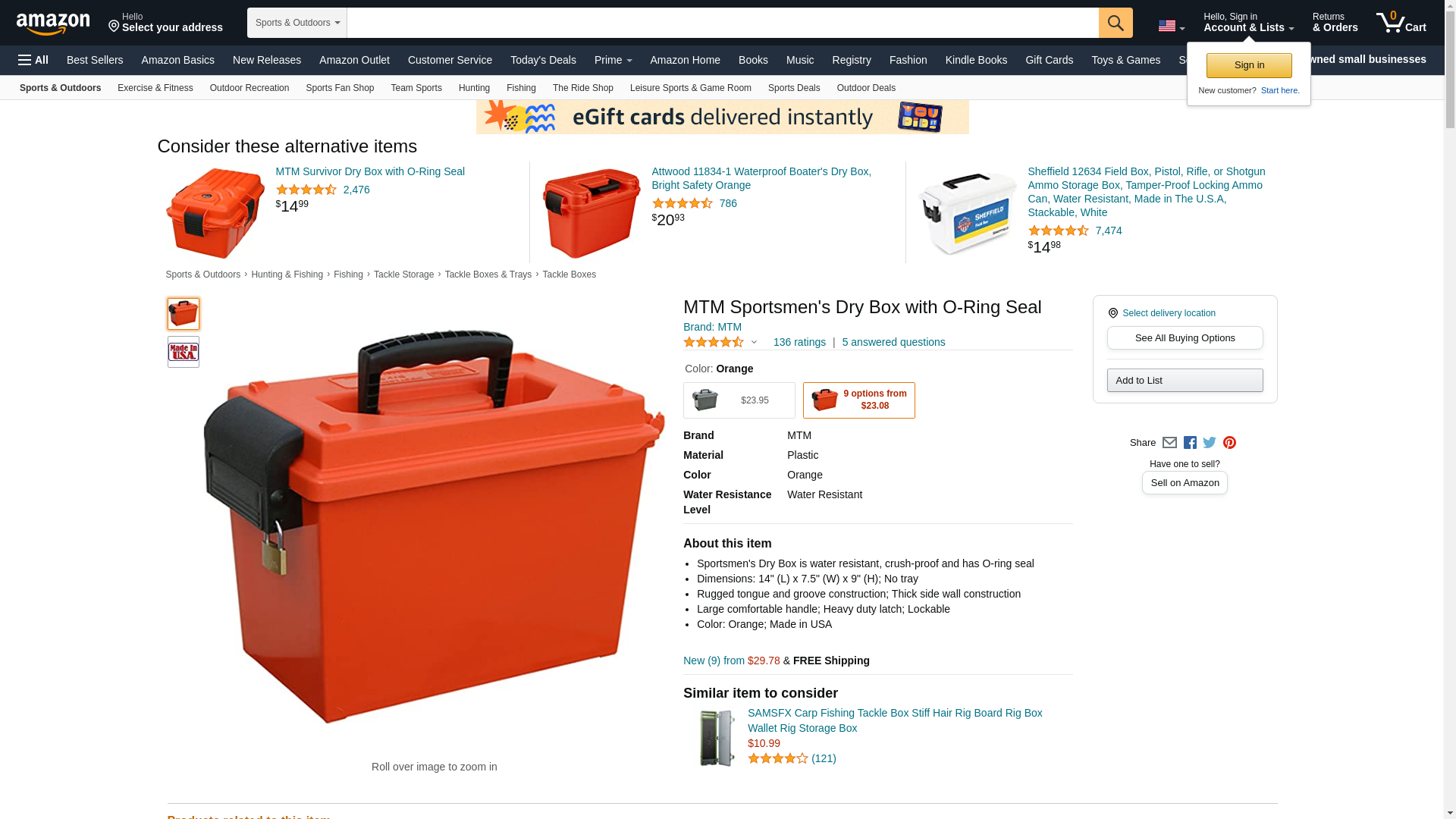The height and width of the screenshot is (819, 1456).
Task: Share the product on Pinterest
Action: coord(1229,443)
